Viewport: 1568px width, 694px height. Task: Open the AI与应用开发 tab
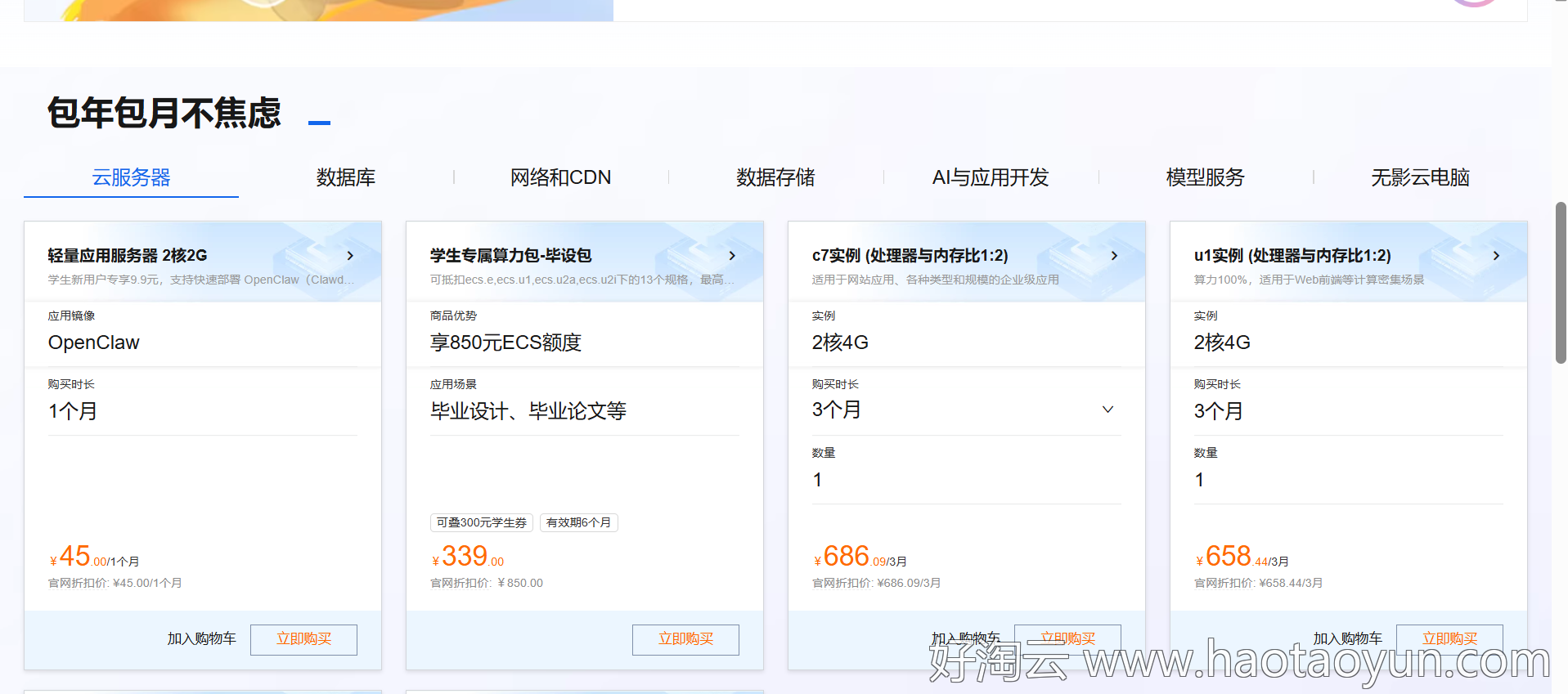(x=991, y=177)
